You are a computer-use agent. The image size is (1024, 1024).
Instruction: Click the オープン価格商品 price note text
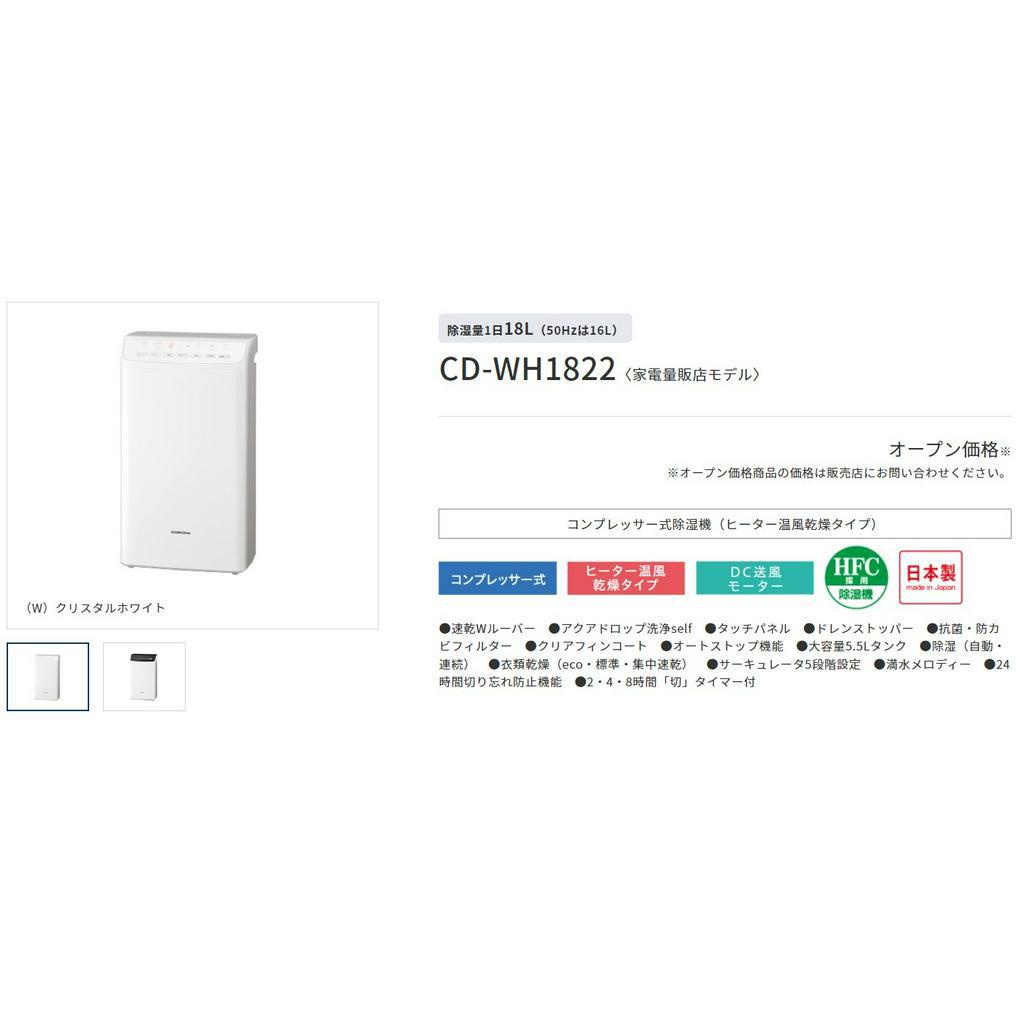point(837,473)
